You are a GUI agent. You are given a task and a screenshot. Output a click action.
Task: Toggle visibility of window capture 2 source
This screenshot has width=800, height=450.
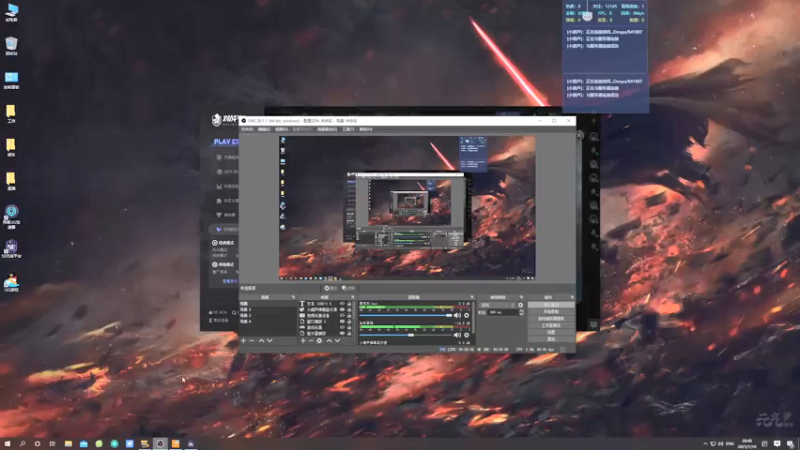tap(342, 321)
